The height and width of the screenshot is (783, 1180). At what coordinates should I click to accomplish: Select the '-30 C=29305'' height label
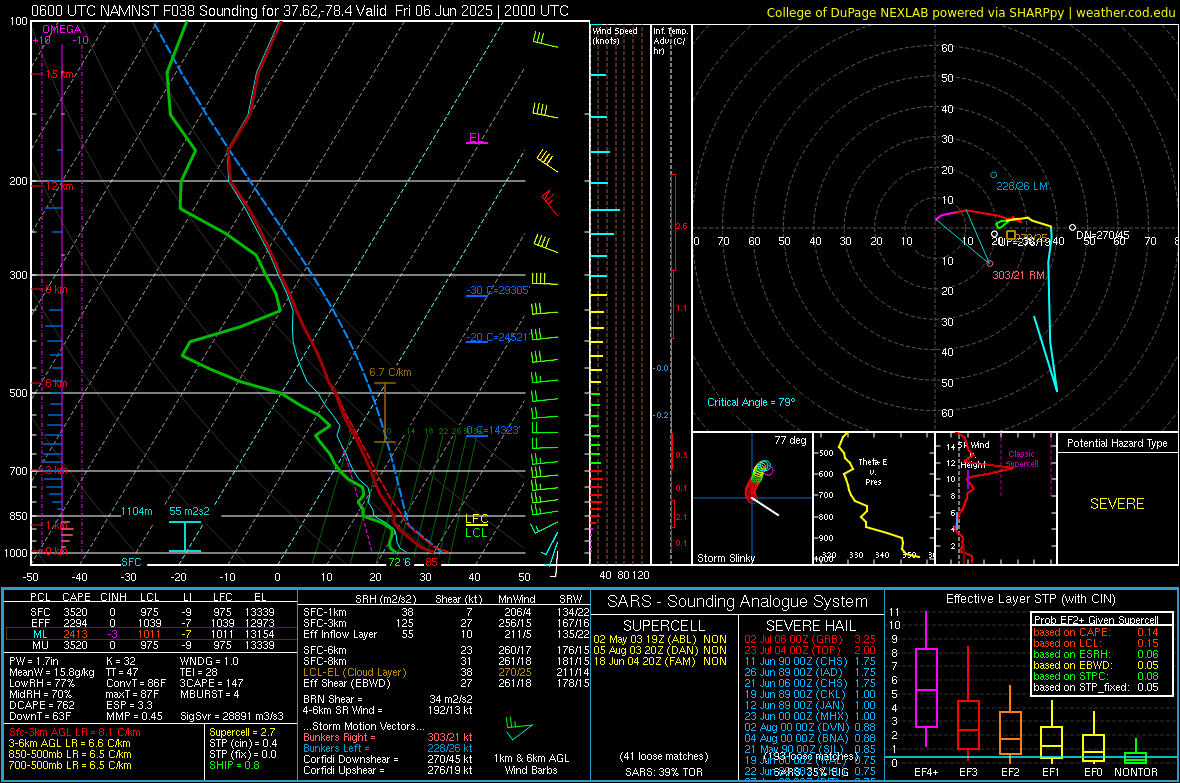point(498,290)
